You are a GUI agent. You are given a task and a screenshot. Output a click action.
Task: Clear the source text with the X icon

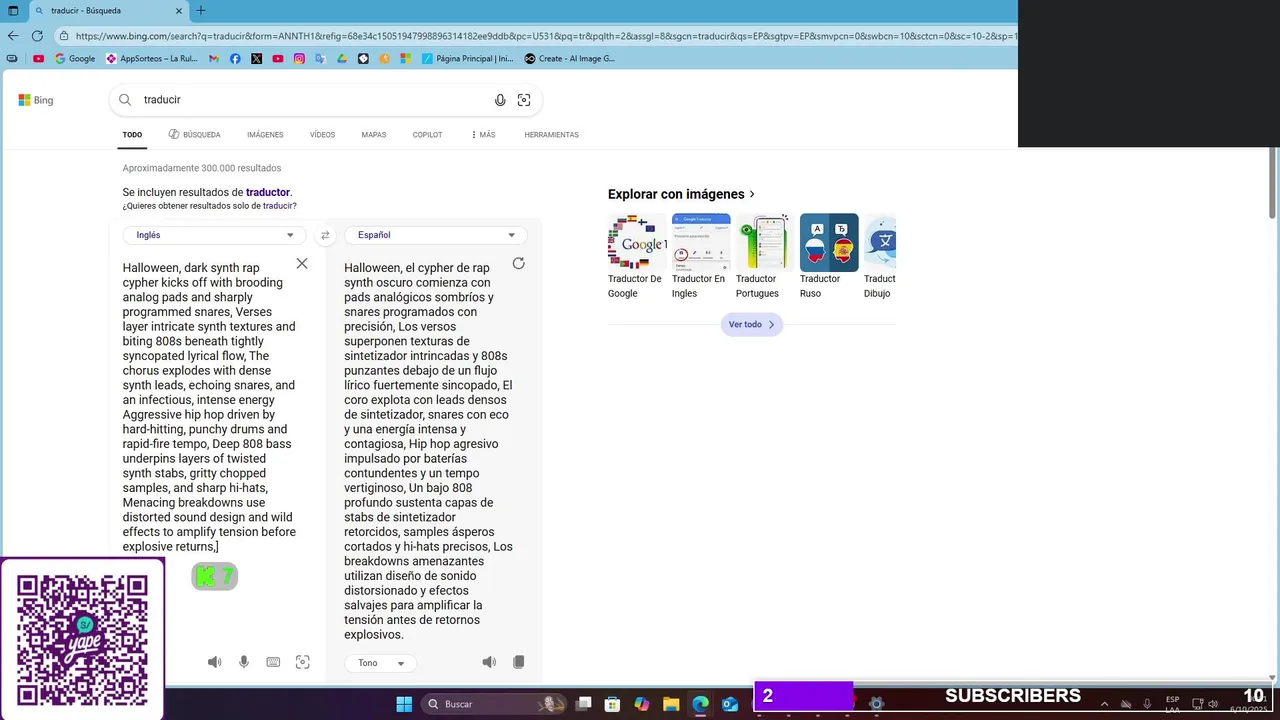coord(302,263)
